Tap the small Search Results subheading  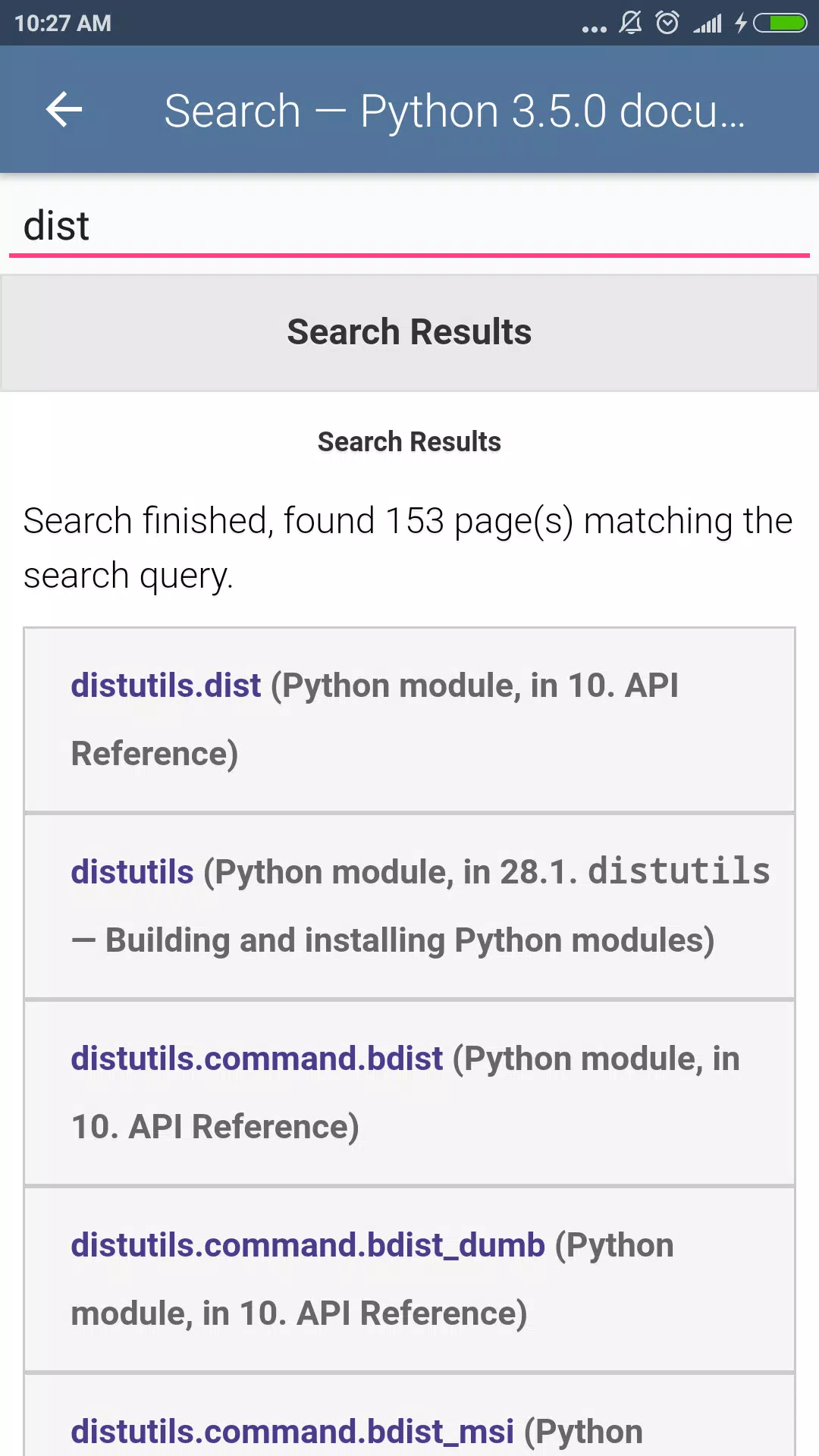point(409,441)
